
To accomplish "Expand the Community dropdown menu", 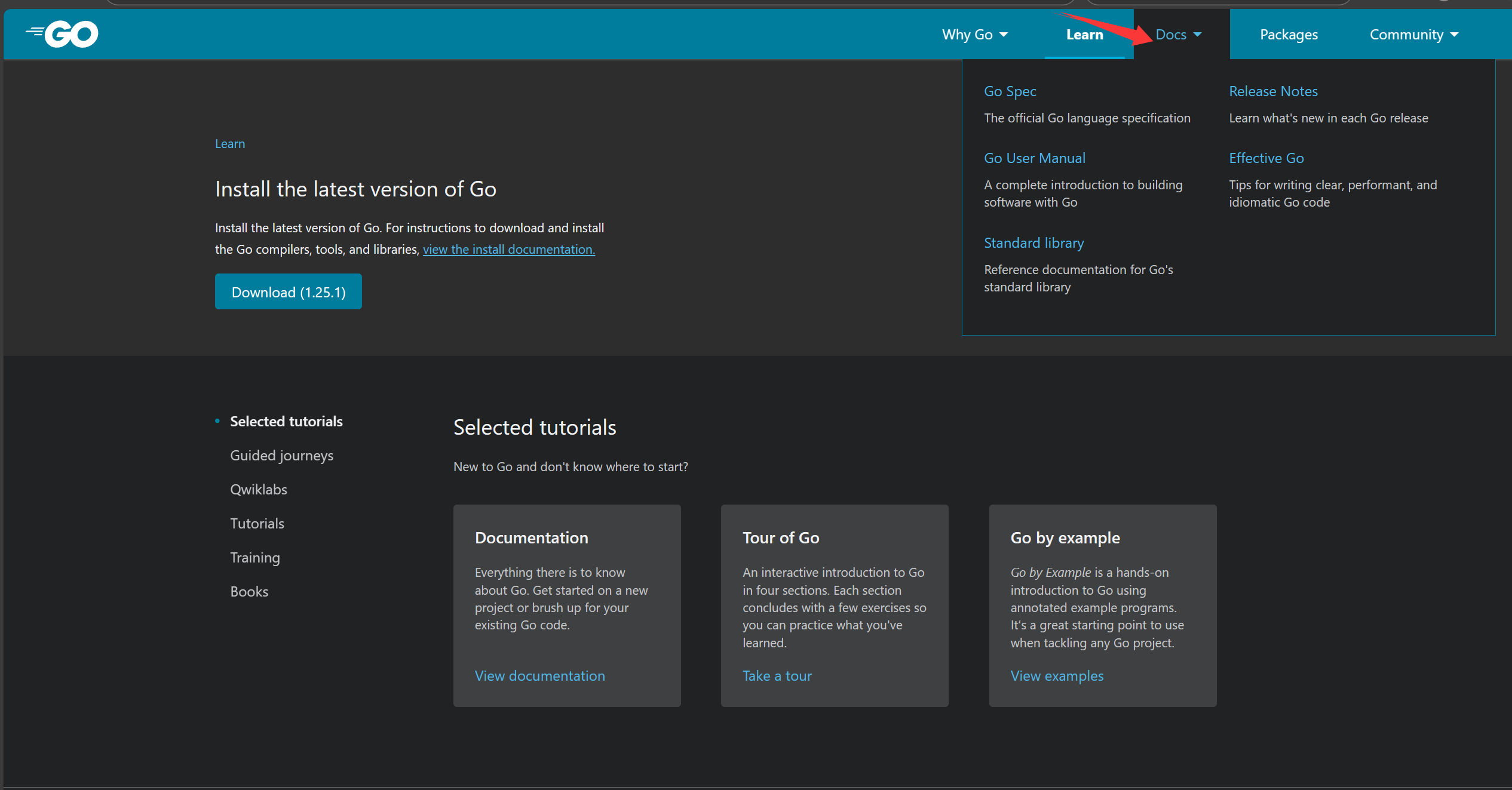I will point(1413,35).
